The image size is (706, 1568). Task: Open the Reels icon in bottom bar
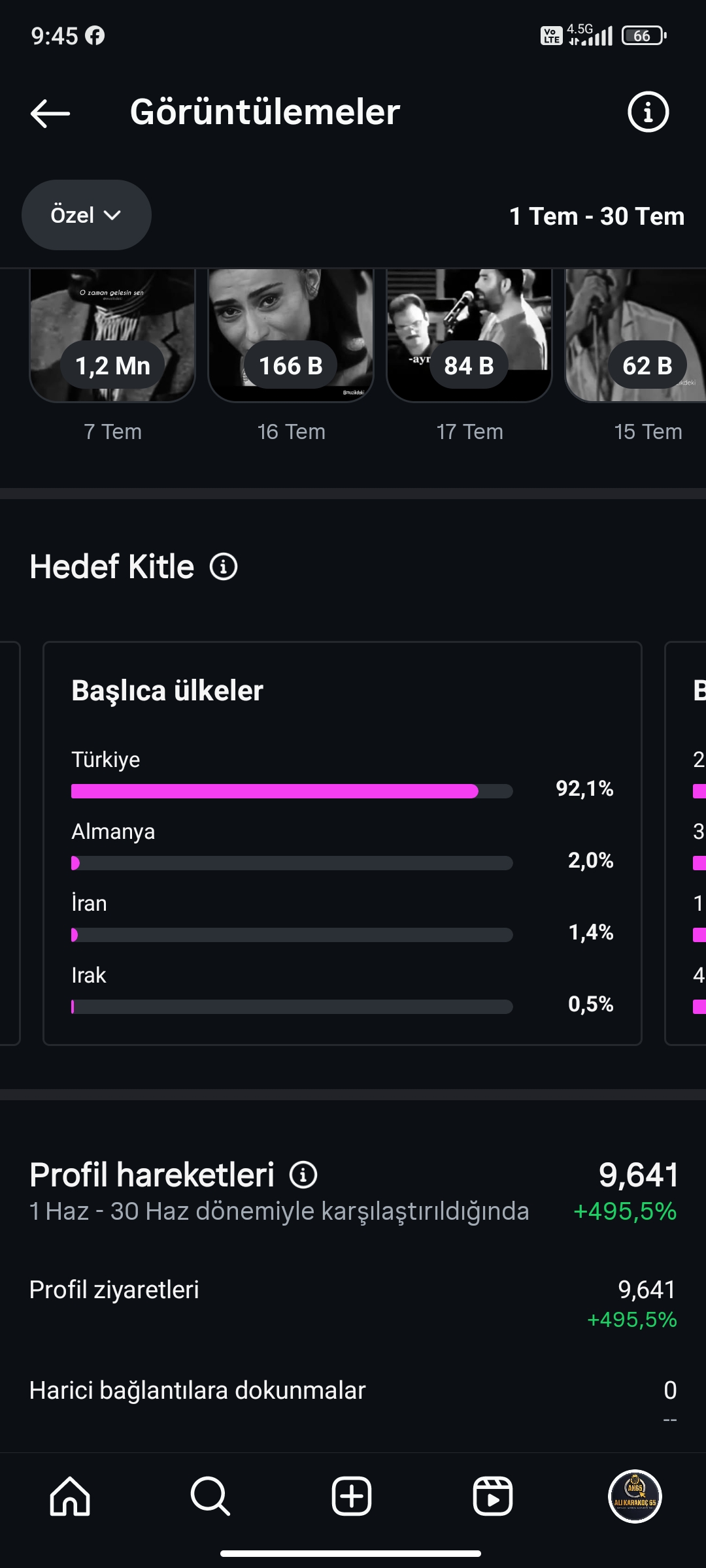pos(493,1496)
